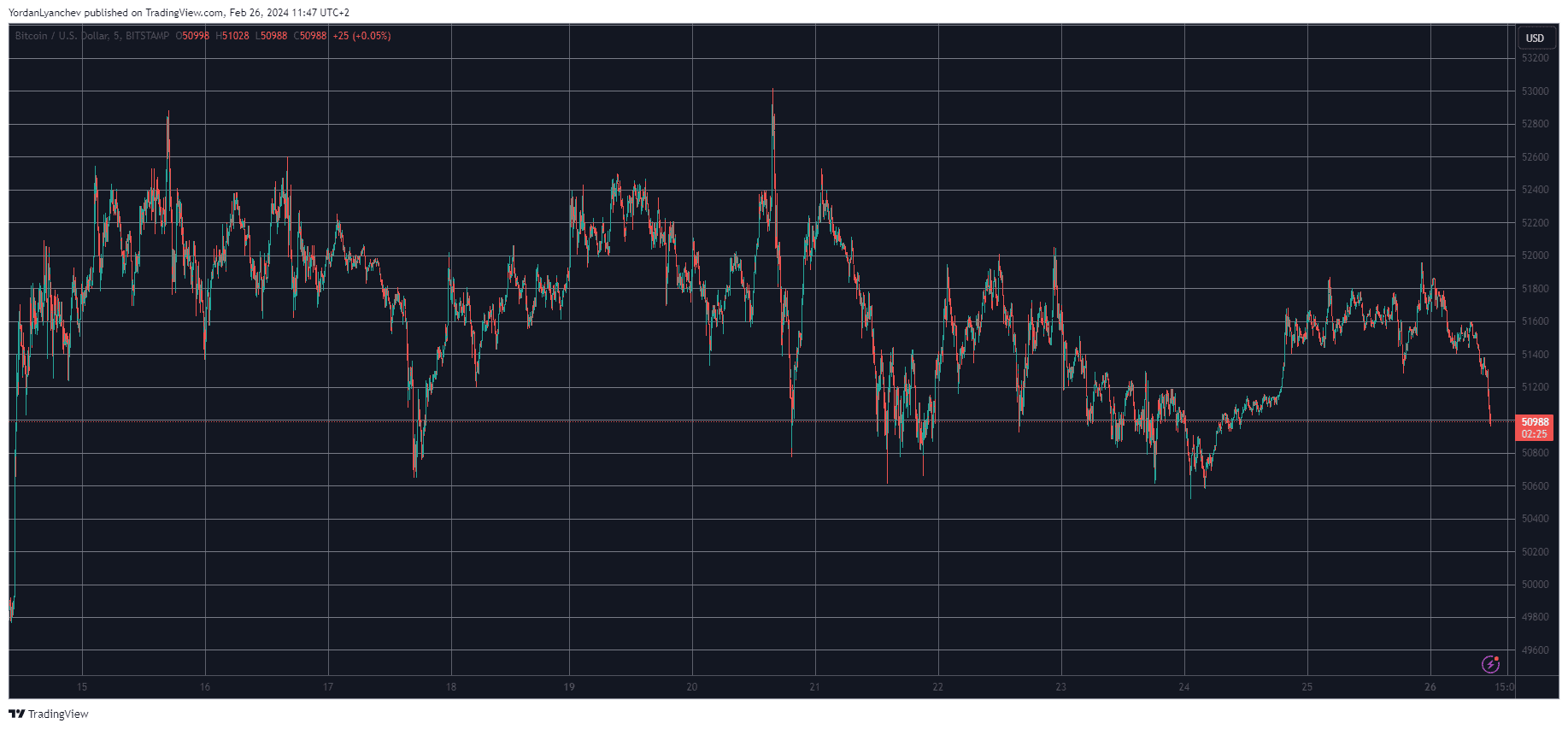This screenshot has height=729, width=1568.
Task: Click the close value C50988
Action: pos(310,36)
